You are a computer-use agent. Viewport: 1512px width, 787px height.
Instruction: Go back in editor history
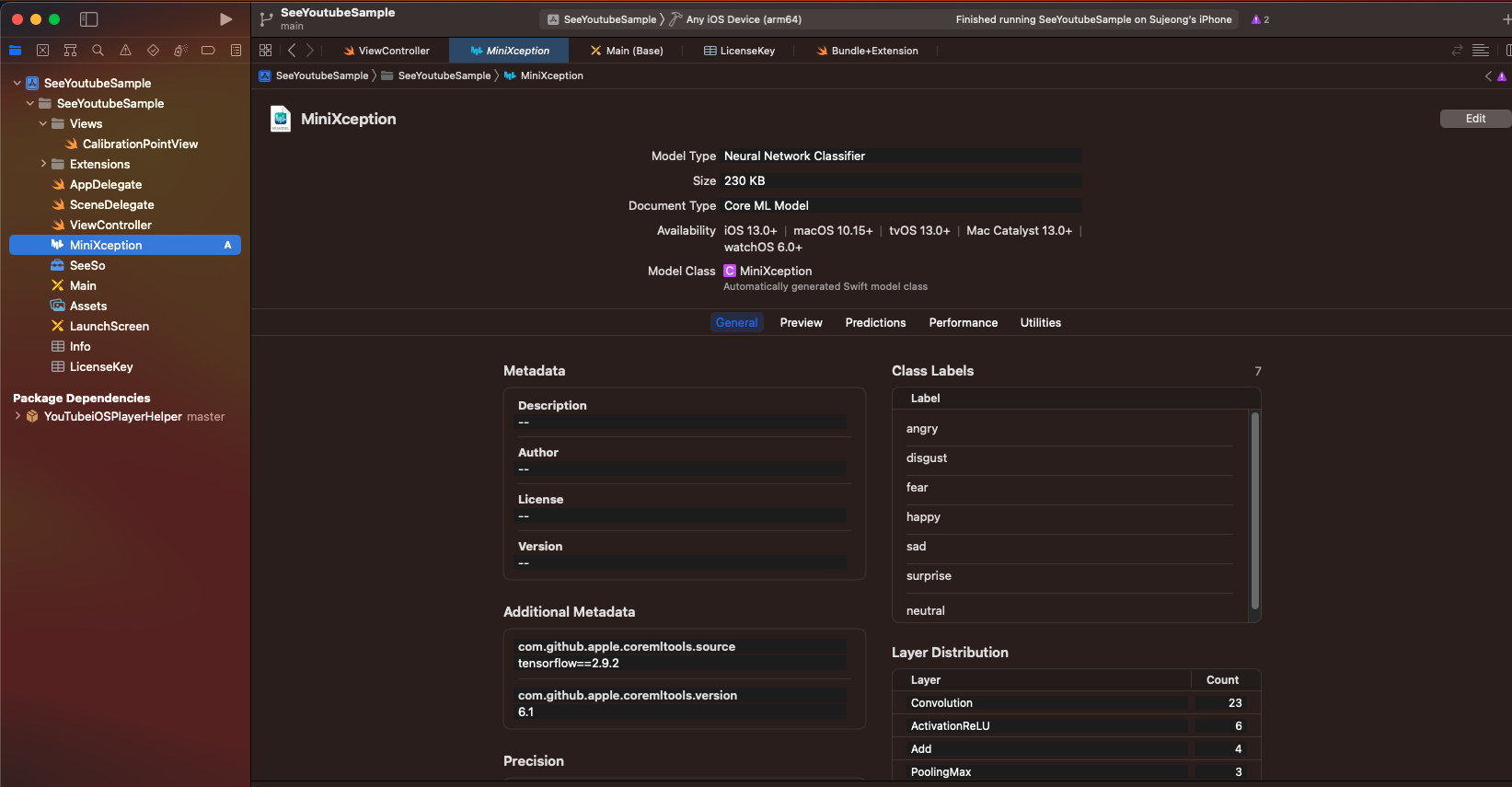292,51
